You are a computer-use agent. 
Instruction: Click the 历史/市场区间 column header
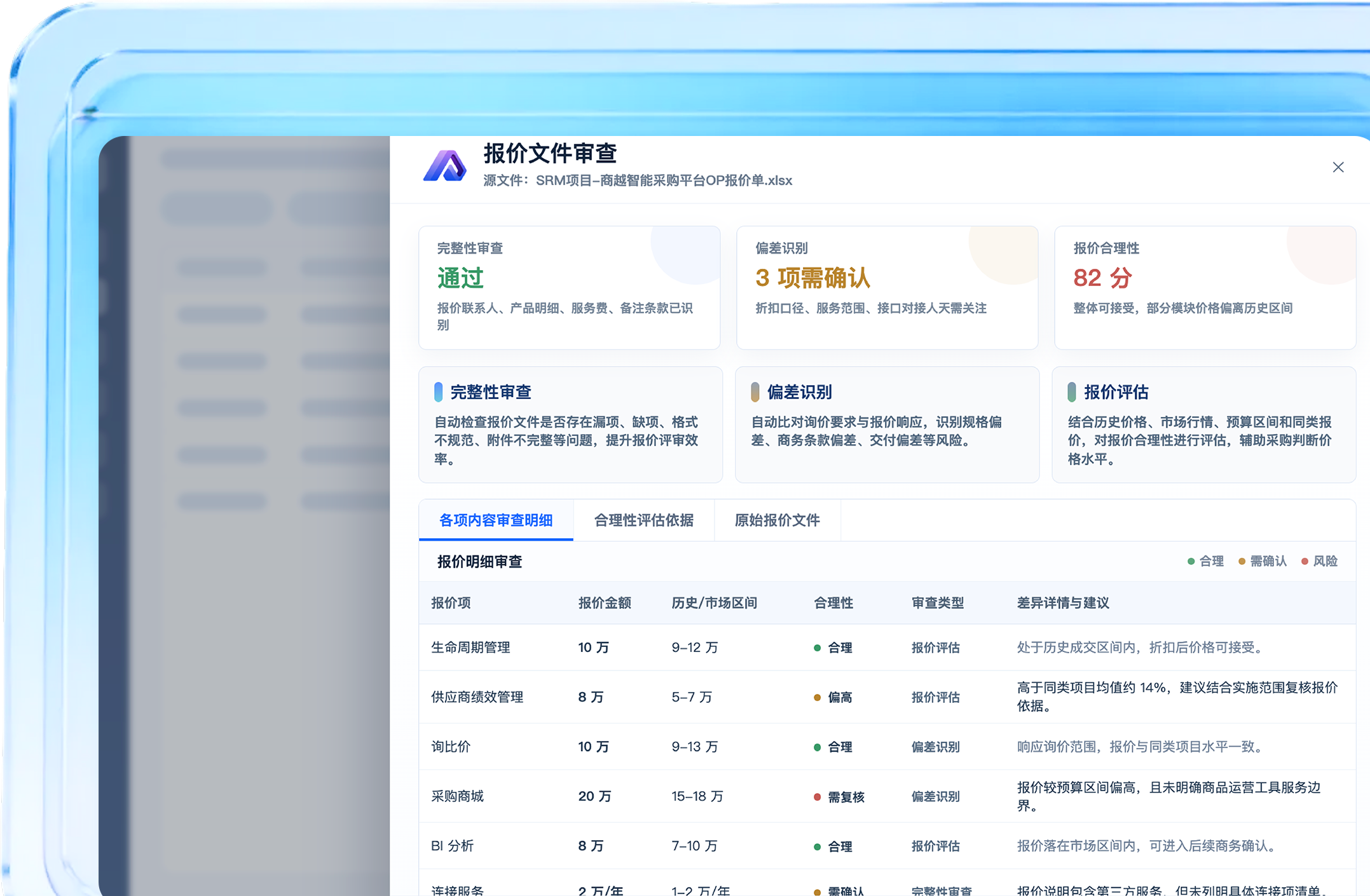(x=714, y=602)
